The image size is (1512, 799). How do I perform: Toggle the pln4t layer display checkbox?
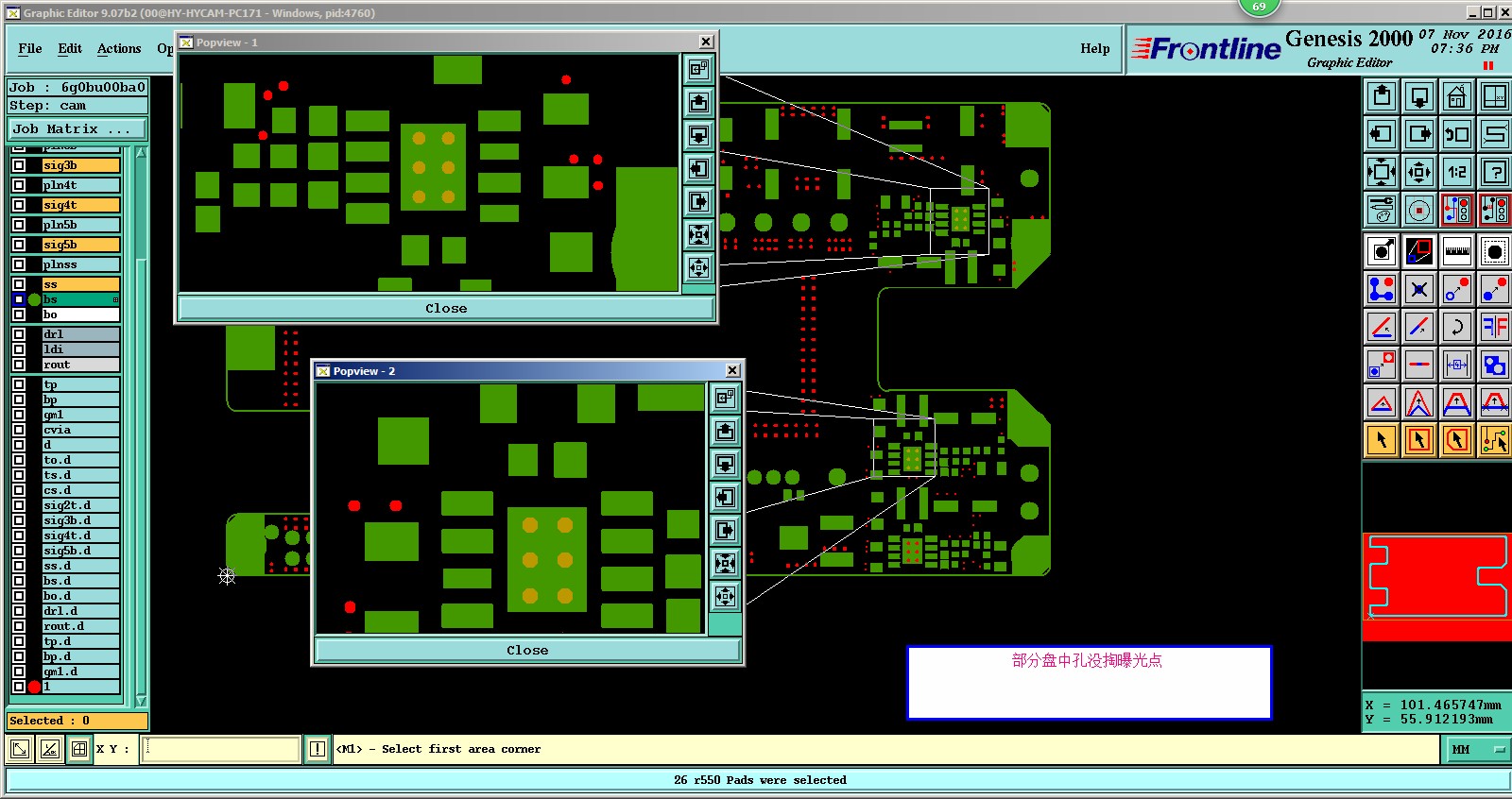[19, 185]
